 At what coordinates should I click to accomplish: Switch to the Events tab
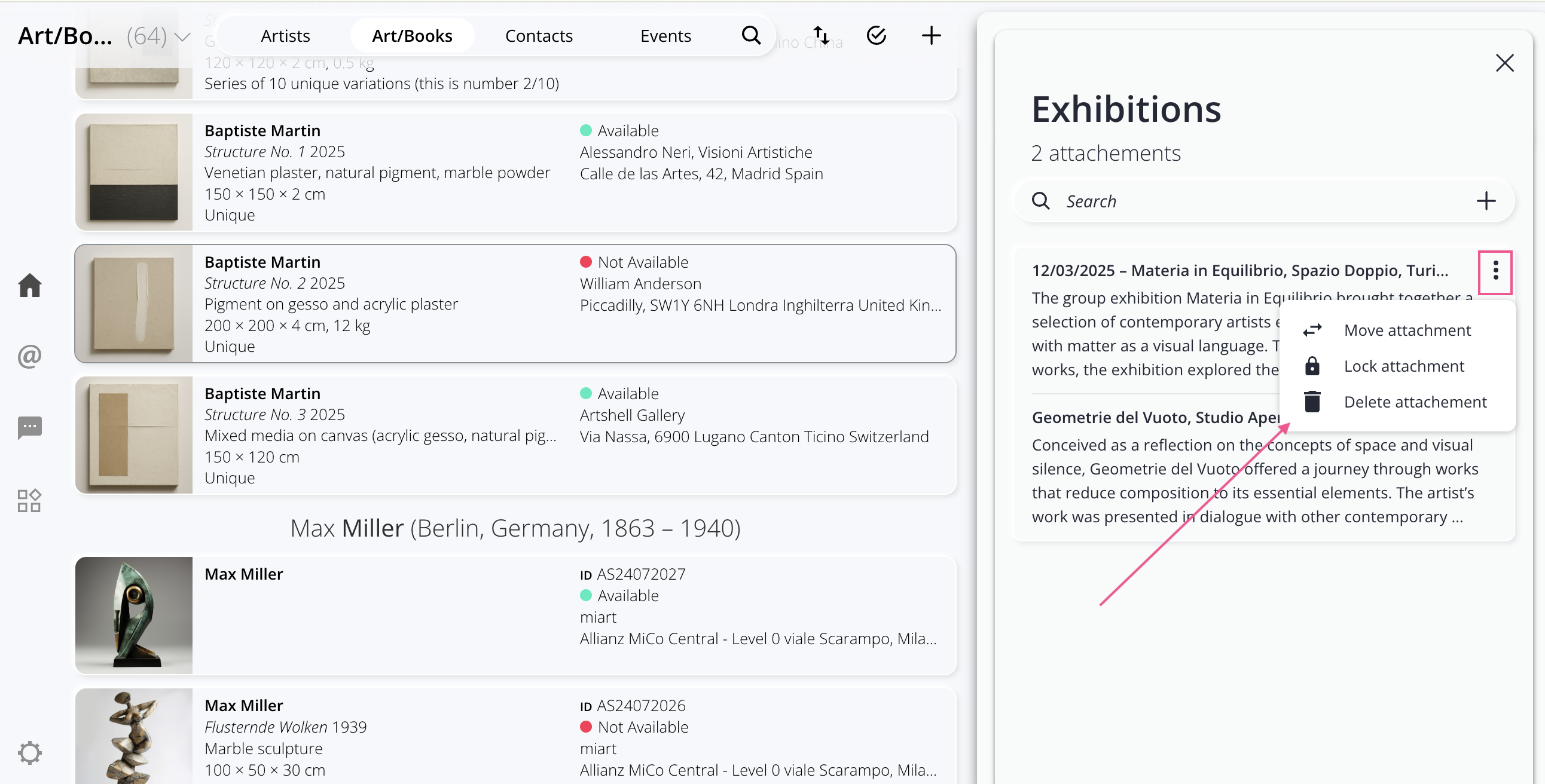pyautogui.click(x=665, y=35)
